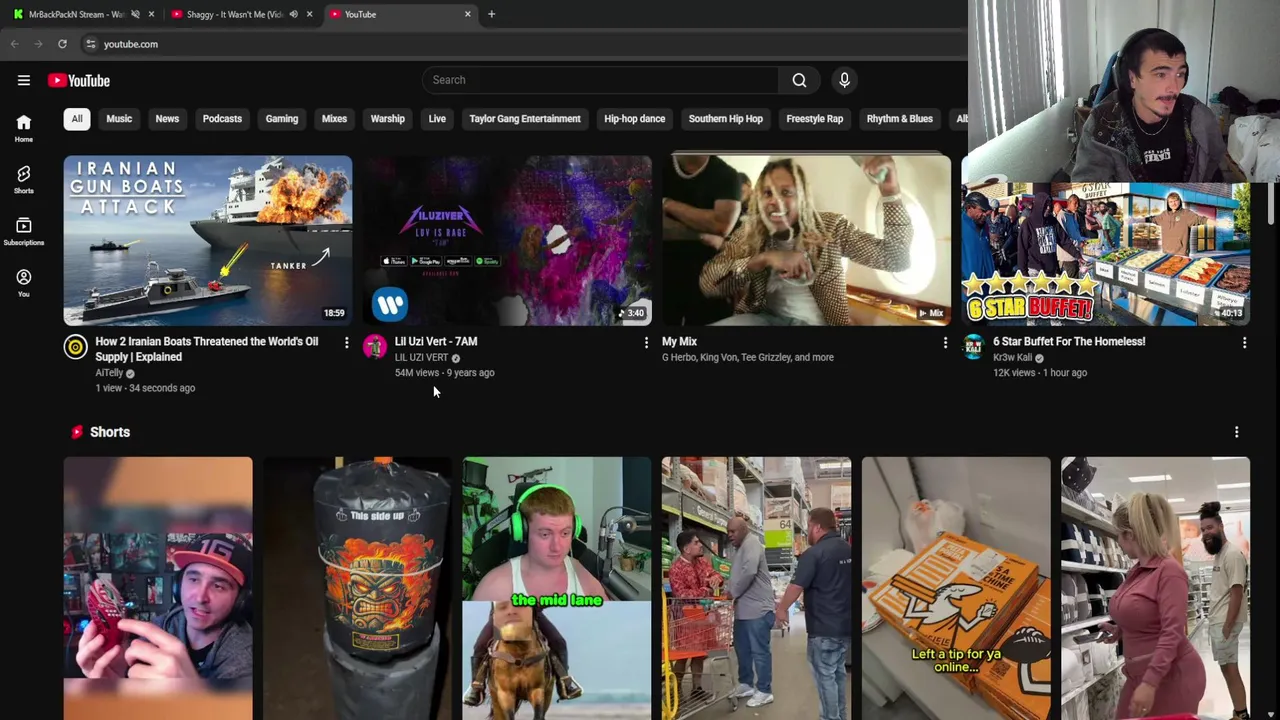Open options for Lil Uzi Vert 7AM

pyautogui.click(x=645, y=343)
